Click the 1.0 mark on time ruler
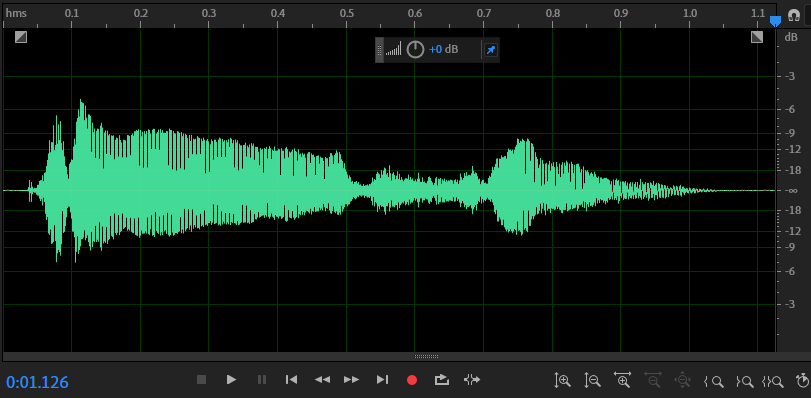This screenshot has width=811, height=398. [689, 13]
